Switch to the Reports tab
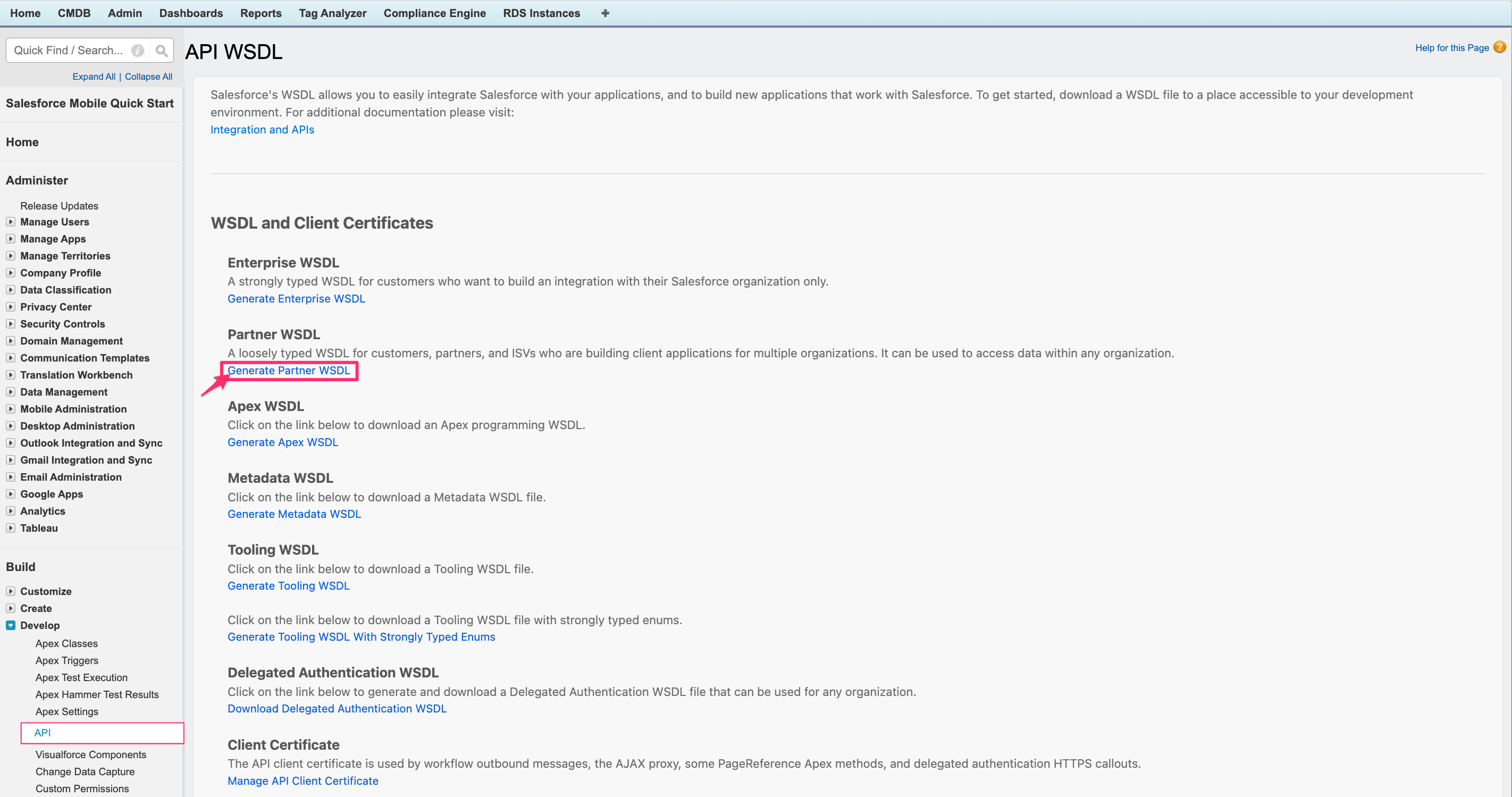This screenshot has width=1512, height=797. pyautogui.click(x=261, y=13)
